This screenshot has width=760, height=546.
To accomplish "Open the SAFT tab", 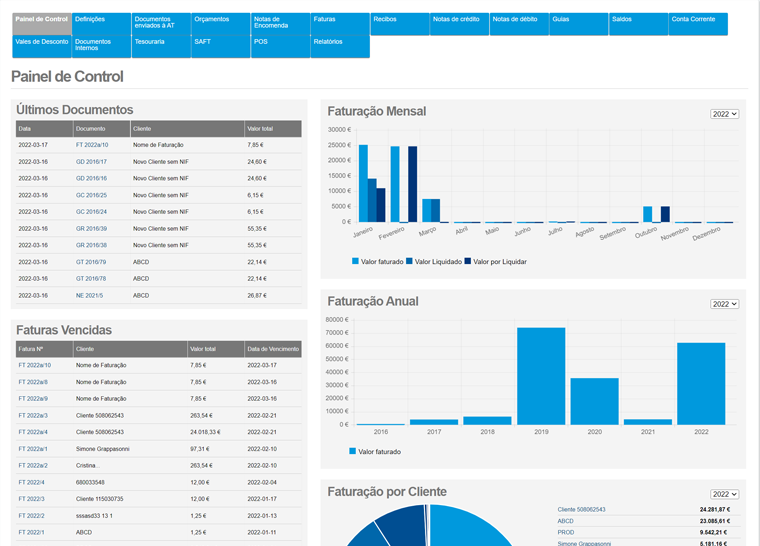I will pyautogui.click(x=221, y=47).
